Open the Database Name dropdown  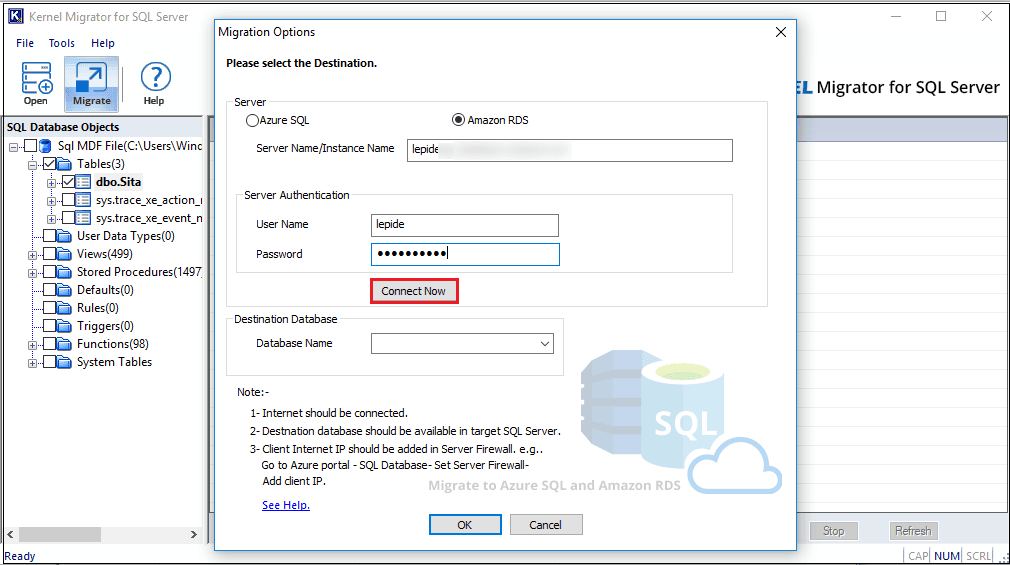point(545,344)
